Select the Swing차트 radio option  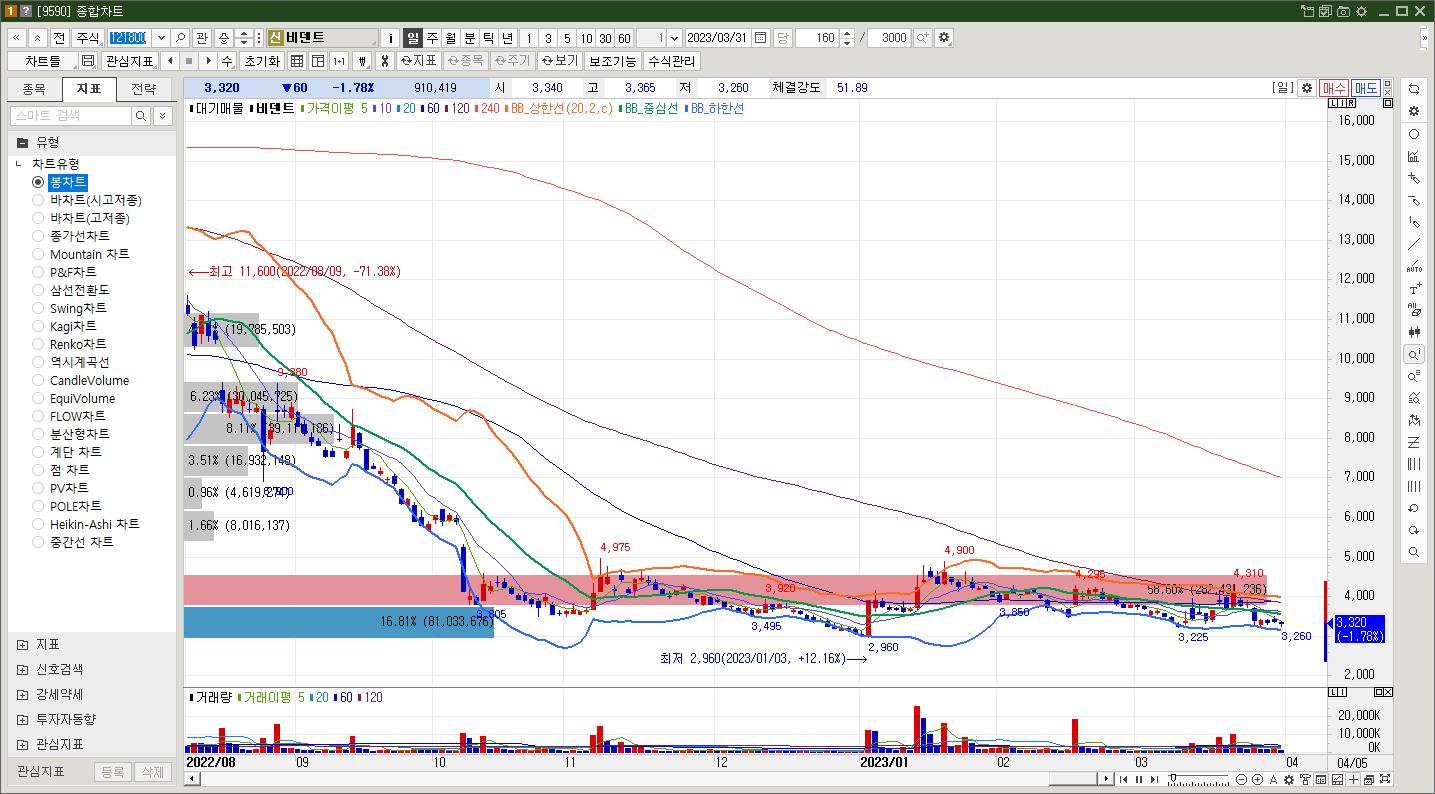point(38,308)
